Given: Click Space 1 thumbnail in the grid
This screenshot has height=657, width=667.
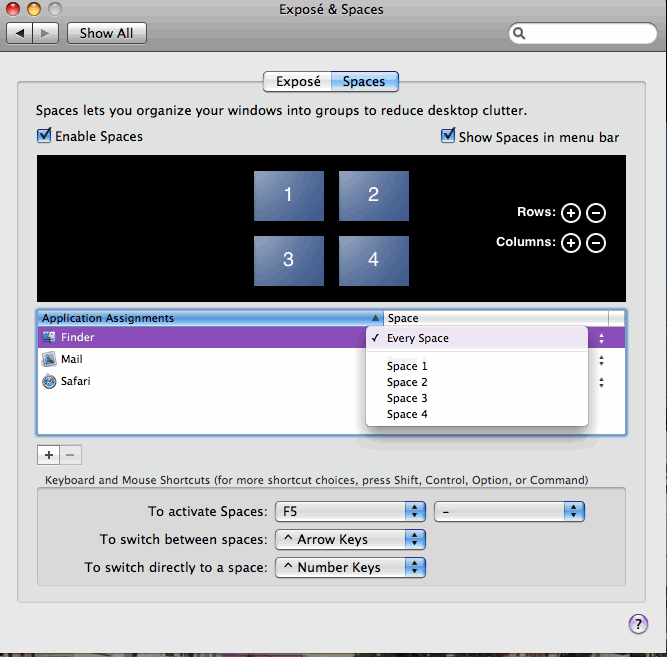Looking at the screenshot, I should point(289,196).
